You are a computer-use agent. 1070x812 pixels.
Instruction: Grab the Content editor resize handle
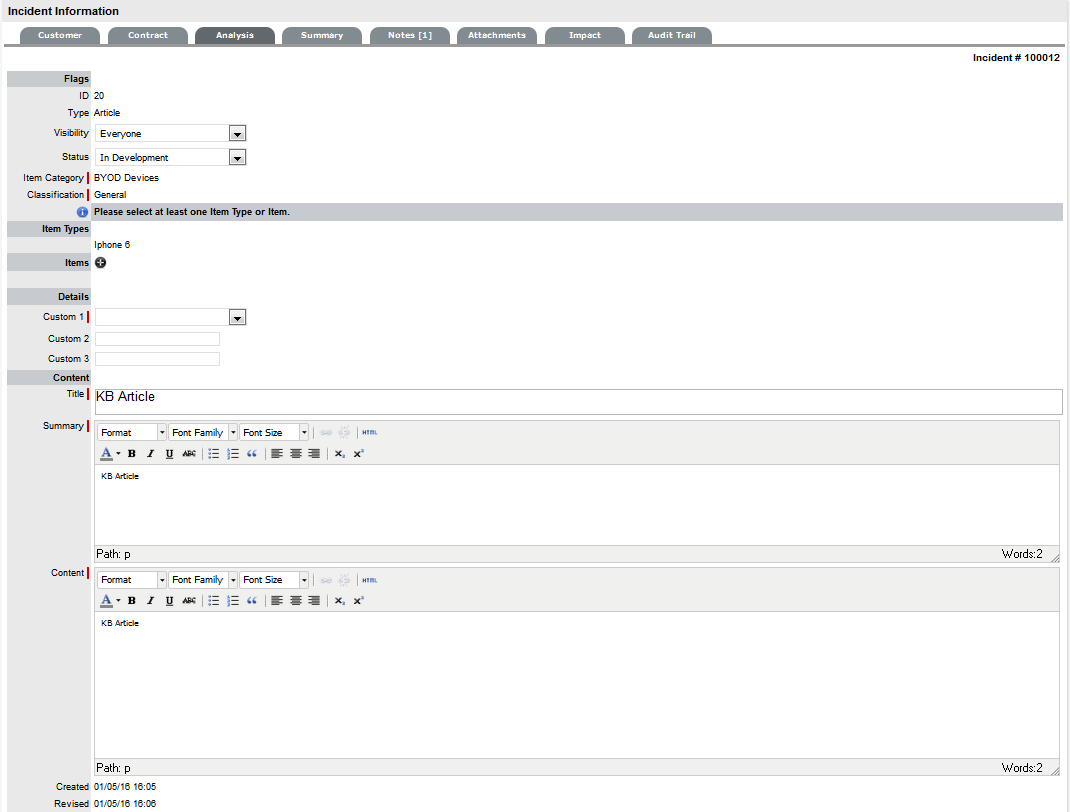(x=1055, y=772)
